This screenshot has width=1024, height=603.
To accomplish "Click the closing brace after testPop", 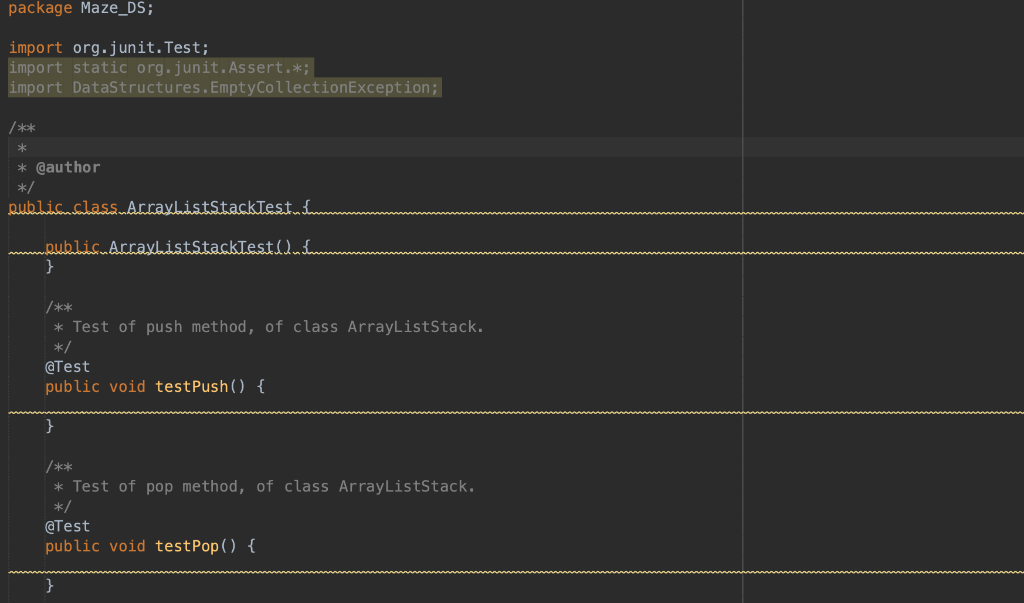I will tap(48, 585).
